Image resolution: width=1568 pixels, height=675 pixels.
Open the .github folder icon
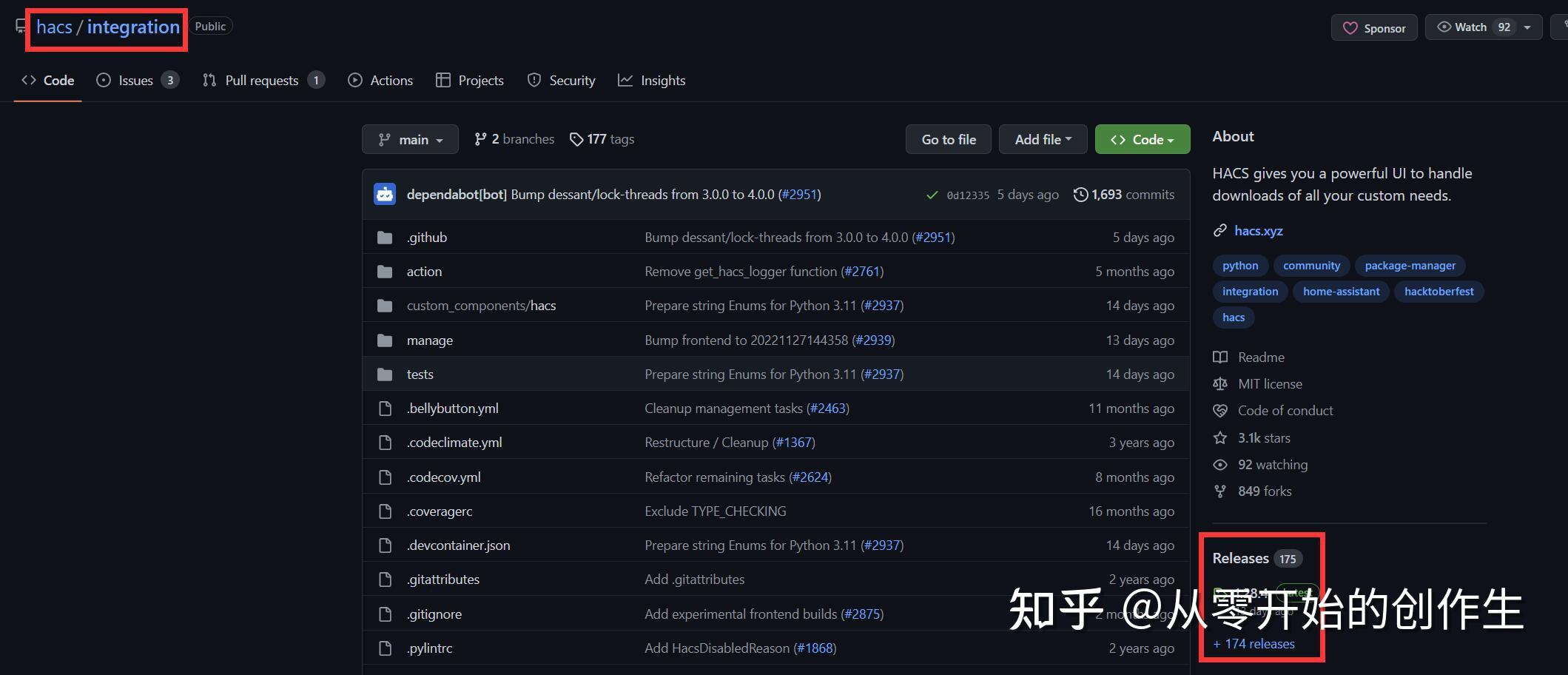click(x=385, y=237)
